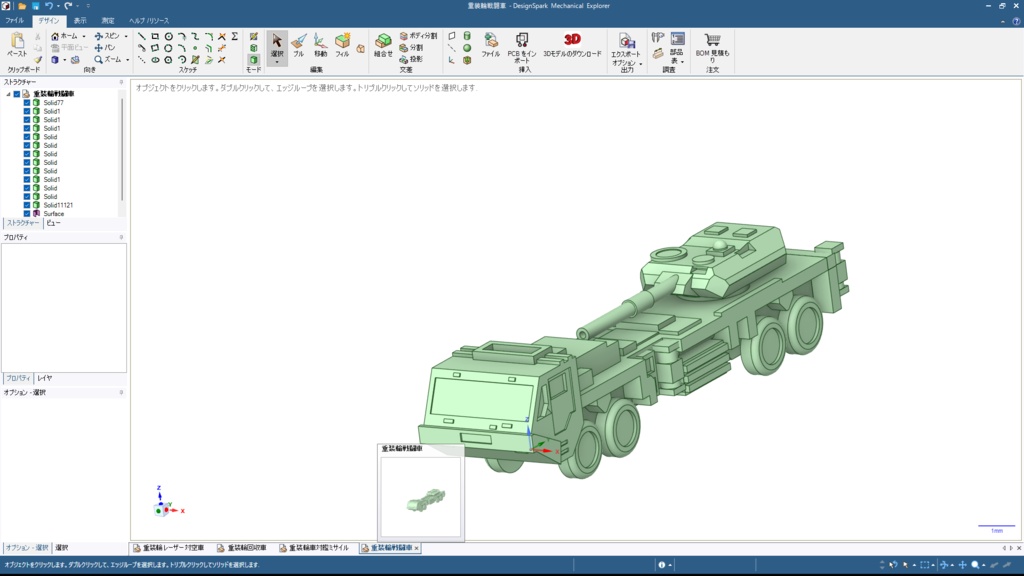Uncheck the Solid77 visibility checkbox
1024x576 pixels.
27,103
